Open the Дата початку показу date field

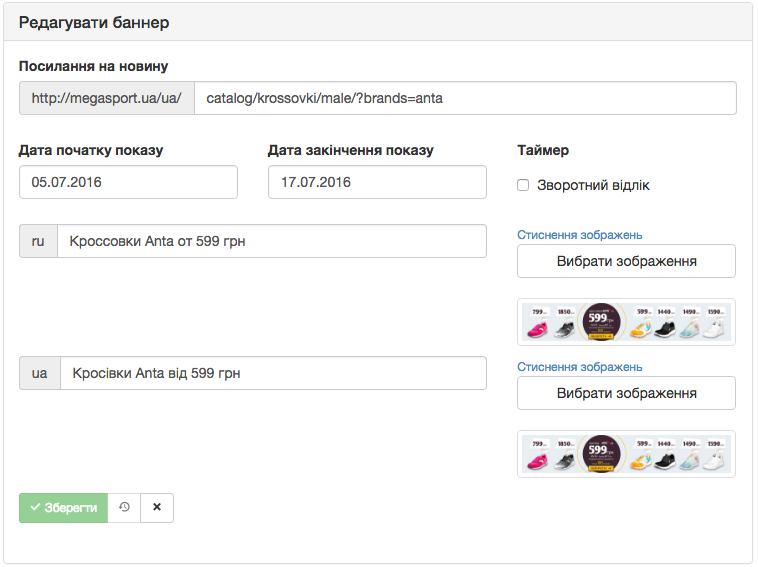[128, 182]
